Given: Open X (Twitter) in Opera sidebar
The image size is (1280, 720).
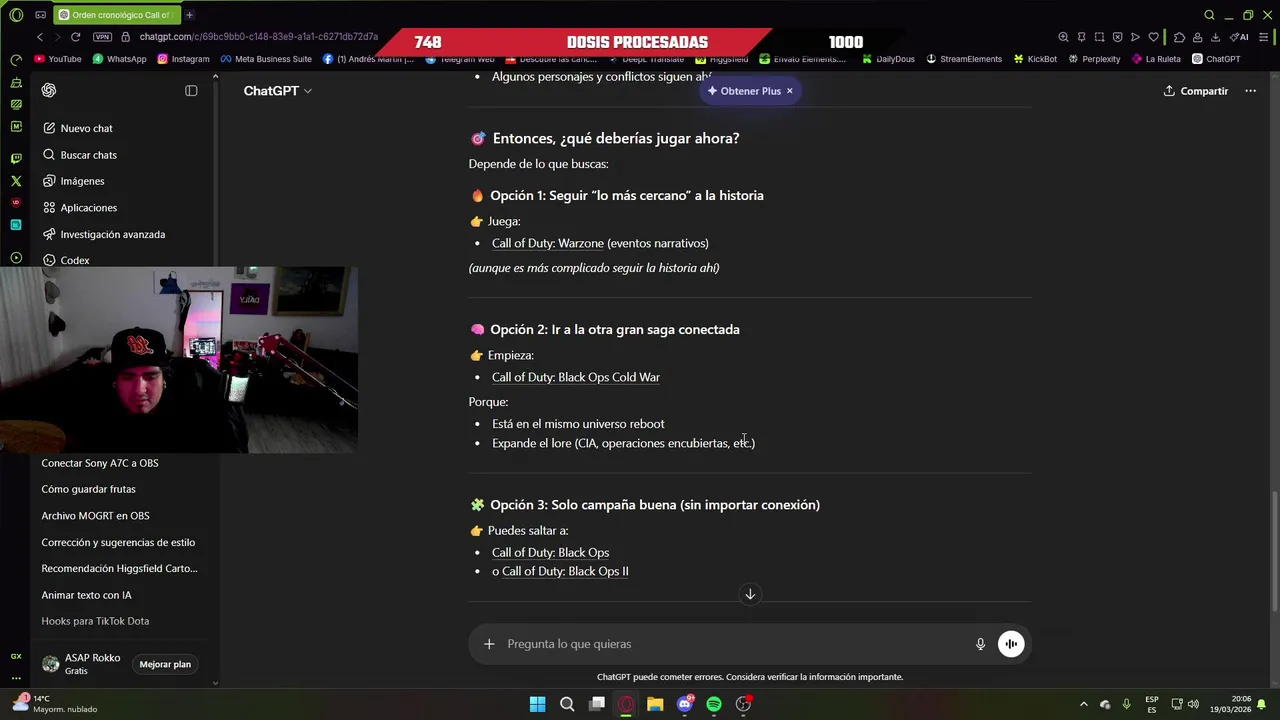Looking at the screenshot, I should [x=16, y=181].
